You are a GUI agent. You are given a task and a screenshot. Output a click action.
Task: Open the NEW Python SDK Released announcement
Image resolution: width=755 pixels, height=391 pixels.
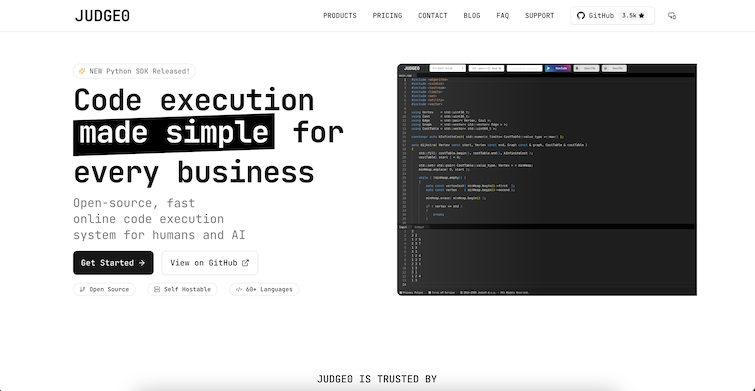(x=134, y=71)
